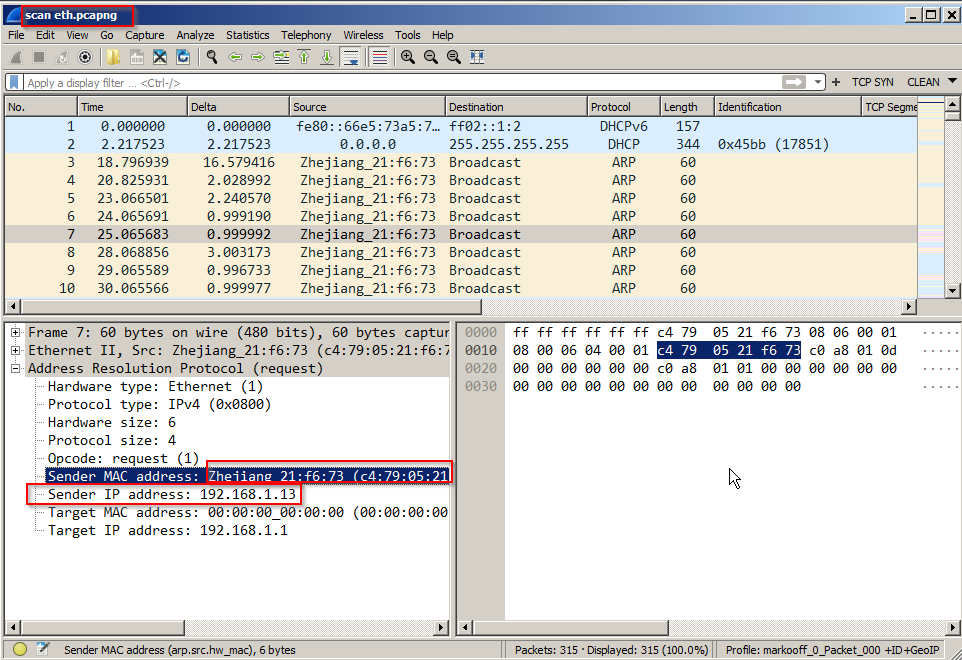Toggle auto-scroll during live capture

click(x=351, y=57)
